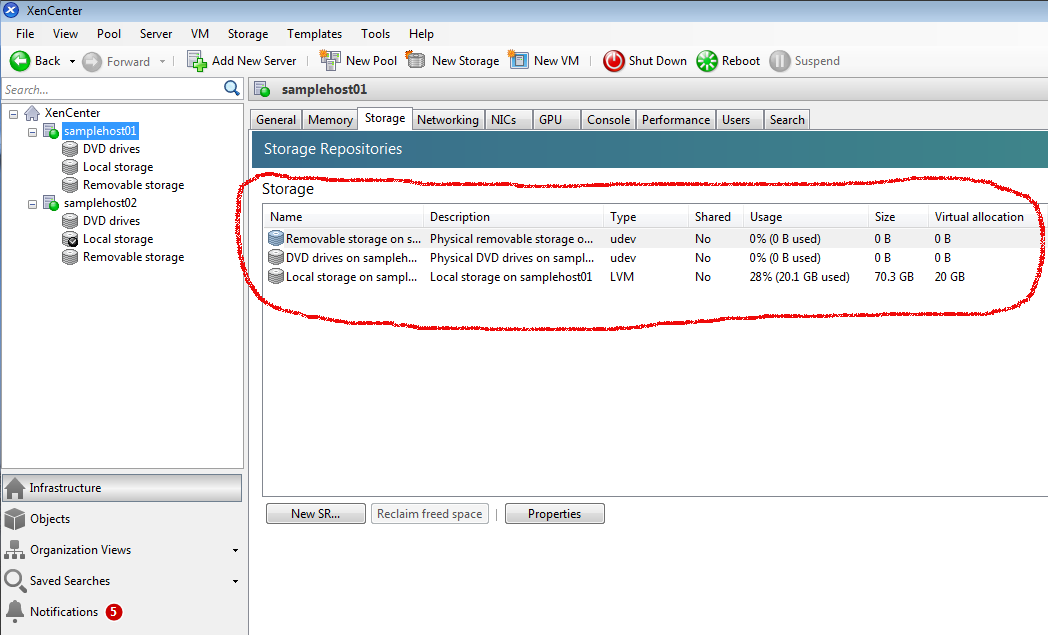The width and height of the screenshot is (1048, 635).
Task: Expand the Saved Searches dropdown arrow
Action: coord(235,581)
